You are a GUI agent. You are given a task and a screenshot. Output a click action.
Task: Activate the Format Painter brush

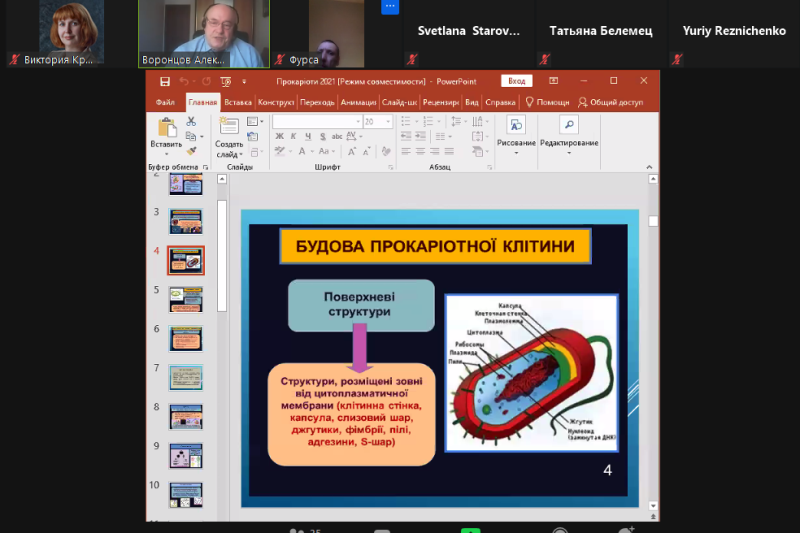pos(191,150)
